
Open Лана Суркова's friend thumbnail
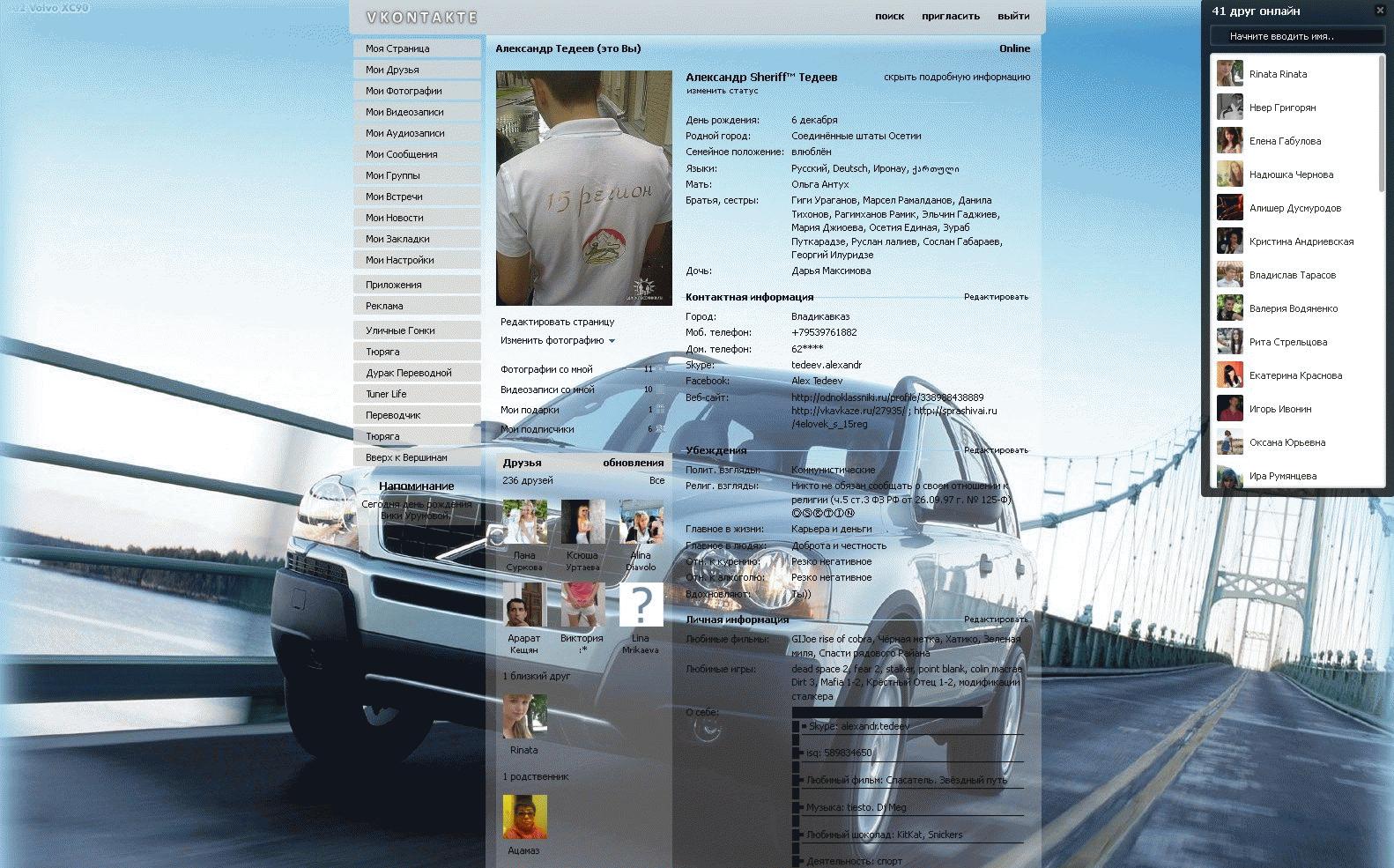[524, 522]
